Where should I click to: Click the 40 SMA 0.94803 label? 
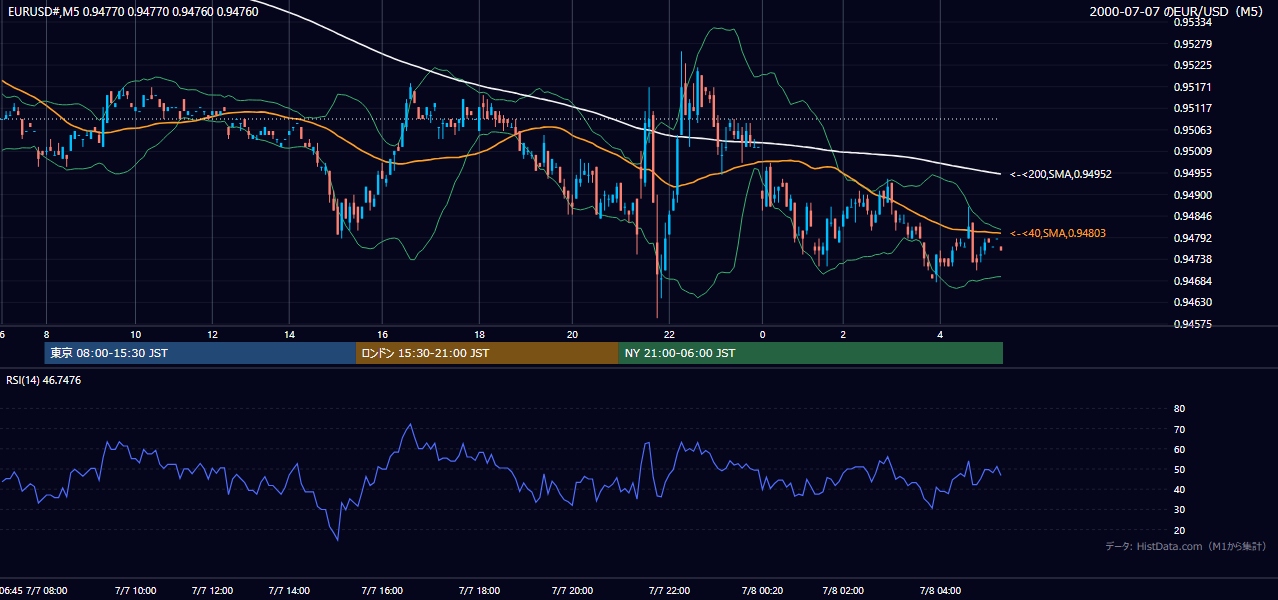(1058, 233)
